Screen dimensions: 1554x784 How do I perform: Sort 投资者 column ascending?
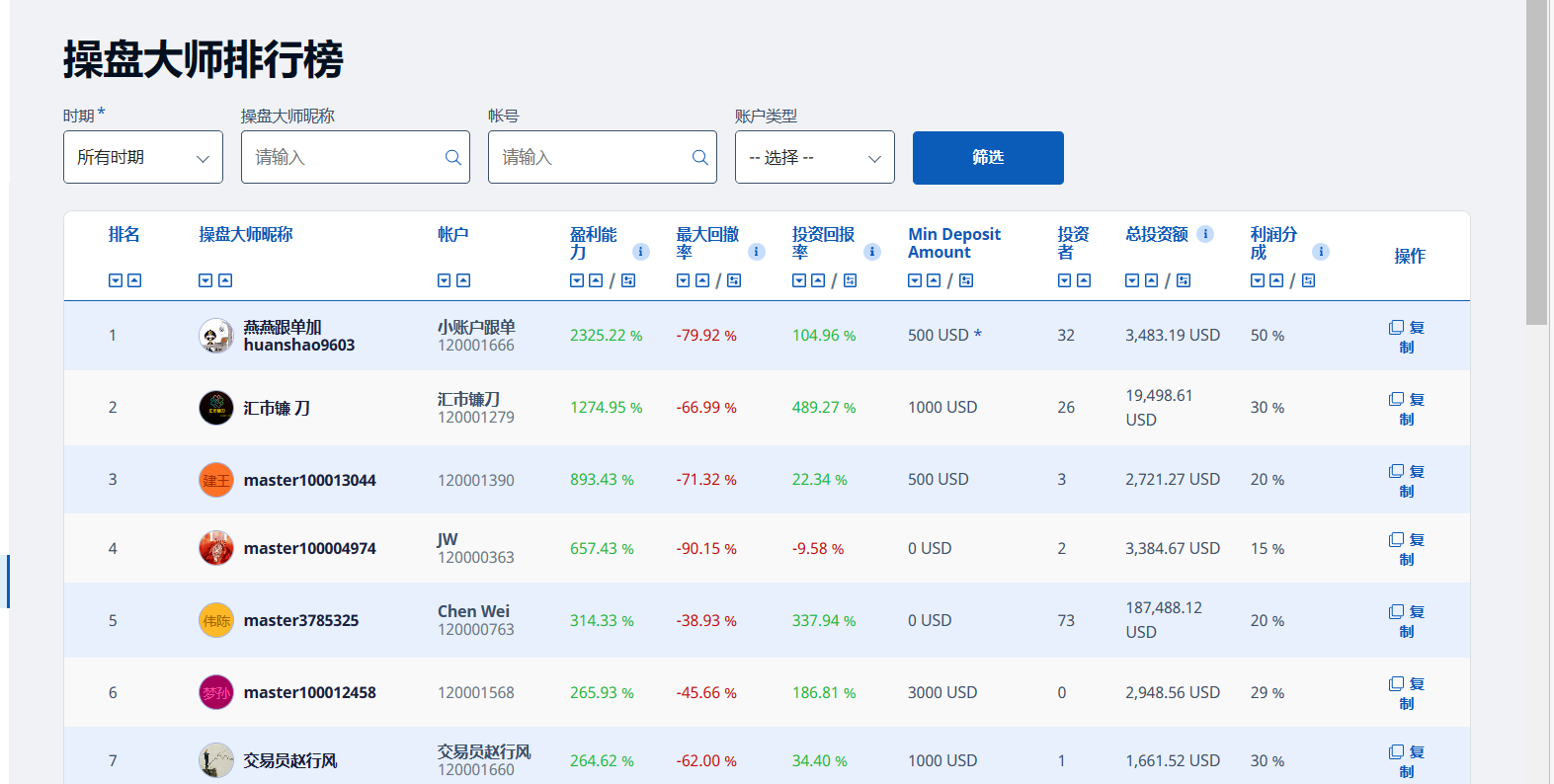[x=1084, y=280]
